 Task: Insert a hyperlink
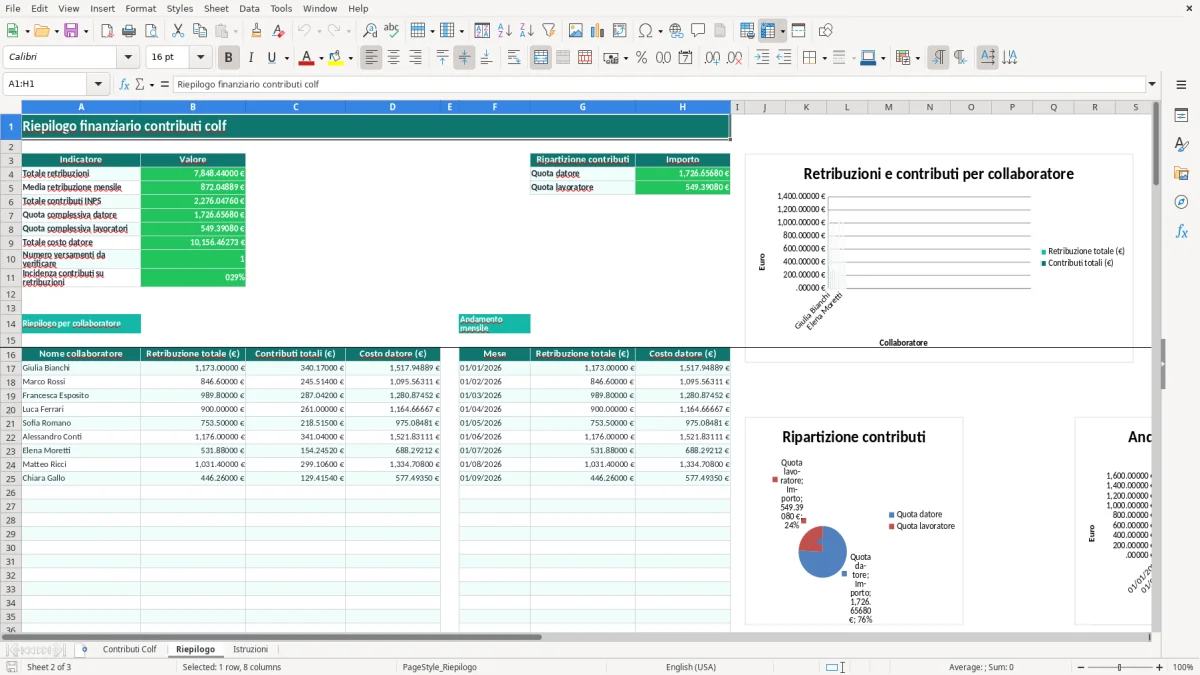pos(676,31)
